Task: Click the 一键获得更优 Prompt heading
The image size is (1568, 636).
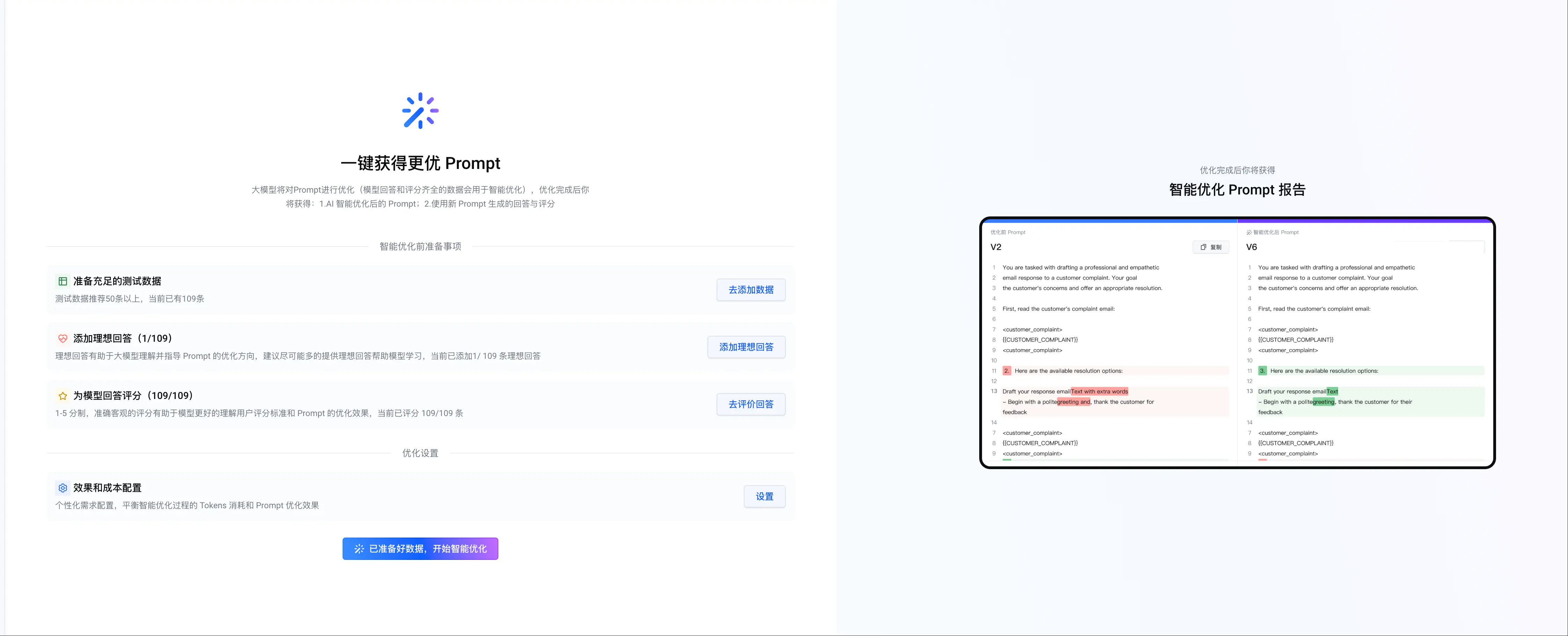Action: [x=420, y=163]
